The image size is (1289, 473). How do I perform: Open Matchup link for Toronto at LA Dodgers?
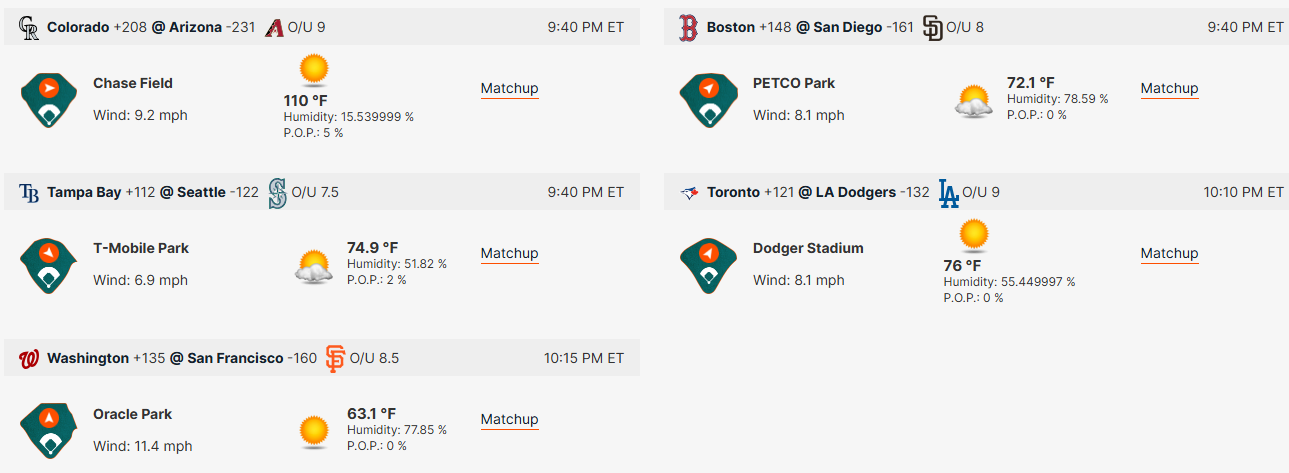pos(1169,253)
